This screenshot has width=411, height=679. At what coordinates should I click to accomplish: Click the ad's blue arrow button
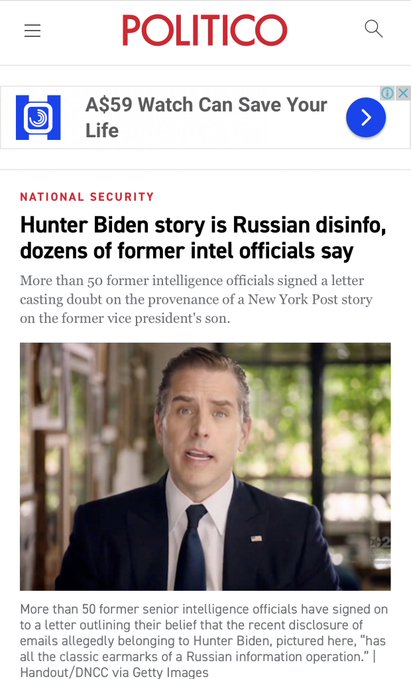point(366,117)
